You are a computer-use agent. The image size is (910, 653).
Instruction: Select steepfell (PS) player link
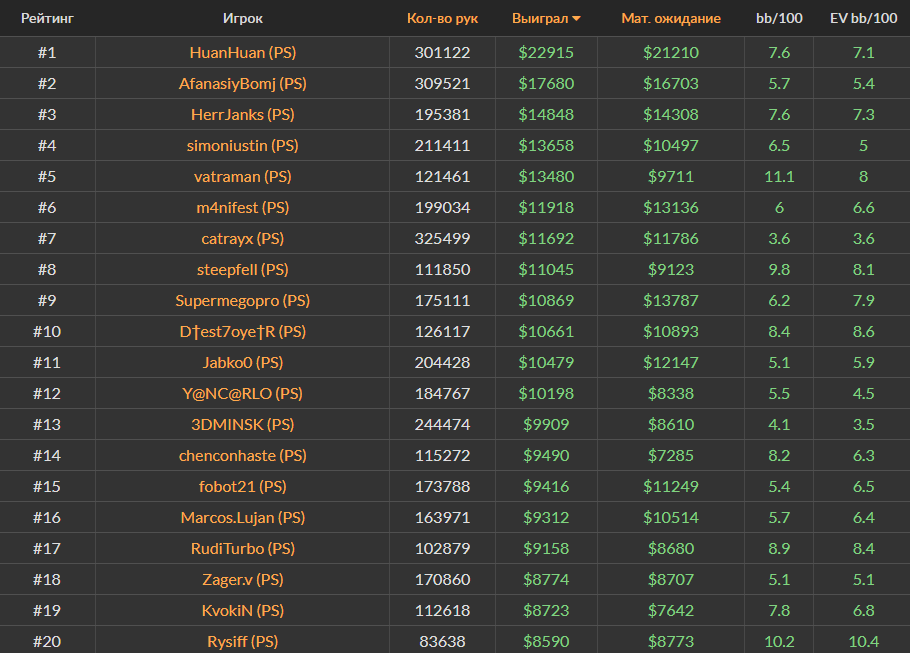(x=242, y=270)
